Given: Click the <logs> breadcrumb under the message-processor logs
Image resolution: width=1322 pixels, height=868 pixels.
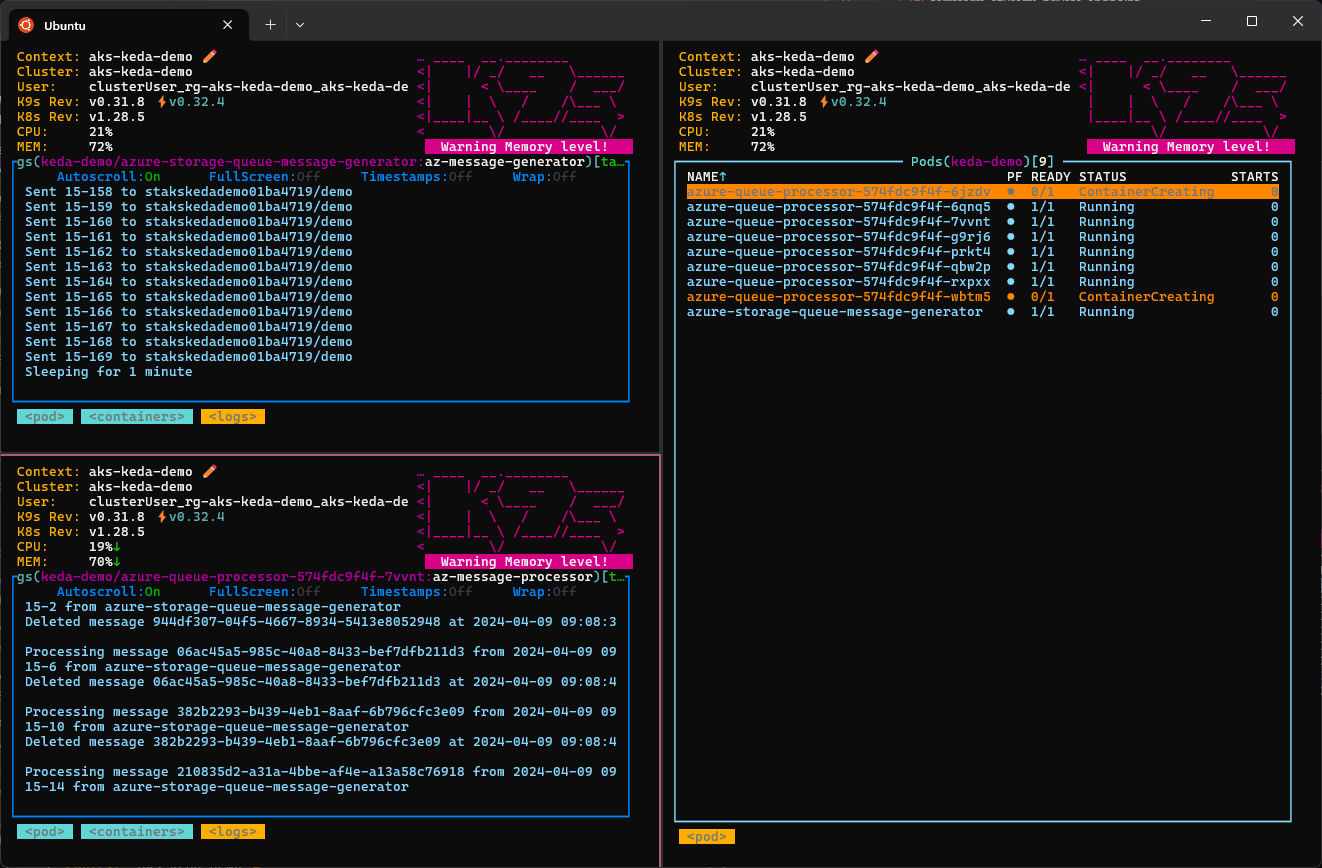Looking at the screenshot, I should click(x=233, y=832).
